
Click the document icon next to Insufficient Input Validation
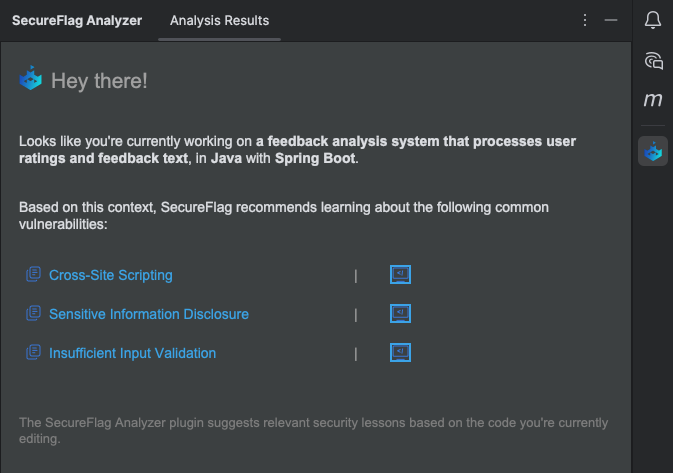34,353
